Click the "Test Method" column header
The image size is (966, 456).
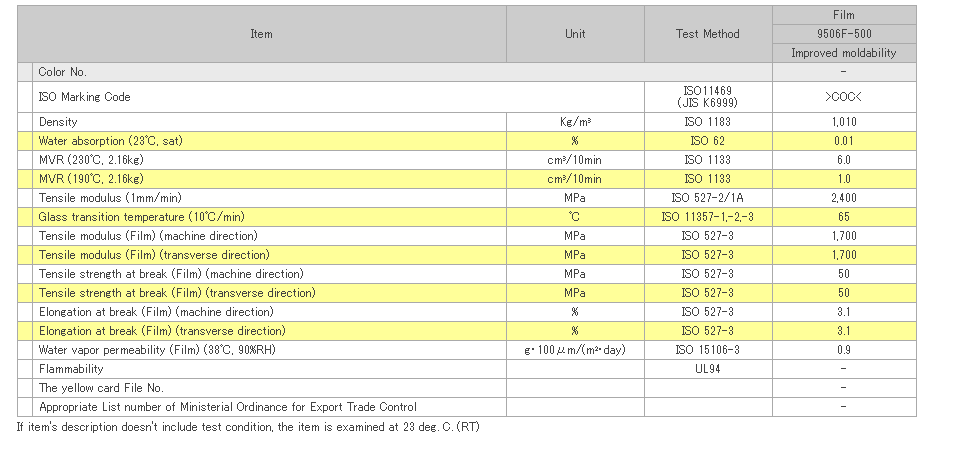pyautogui.click(x=707, y=34)
